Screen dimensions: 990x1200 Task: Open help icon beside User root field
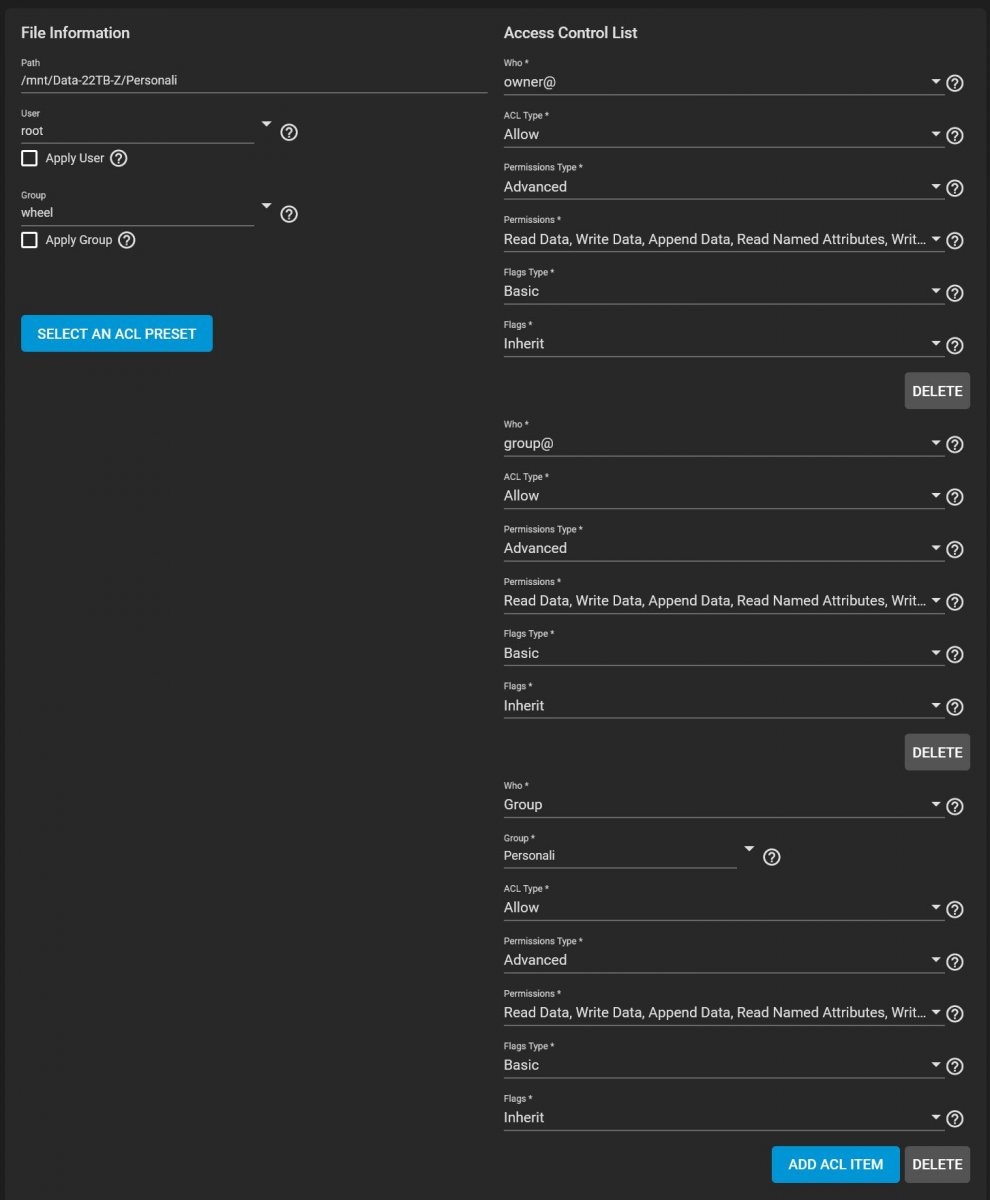289,132
